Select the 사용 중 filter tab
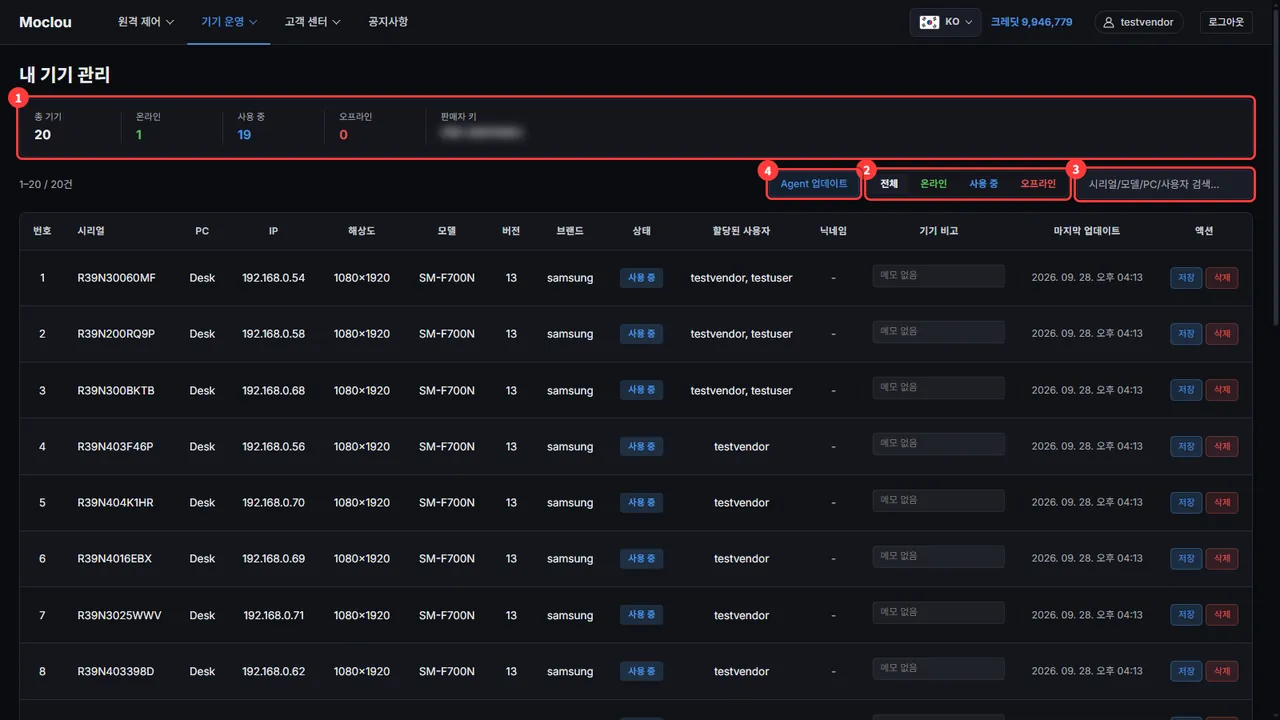 [983, 184]
